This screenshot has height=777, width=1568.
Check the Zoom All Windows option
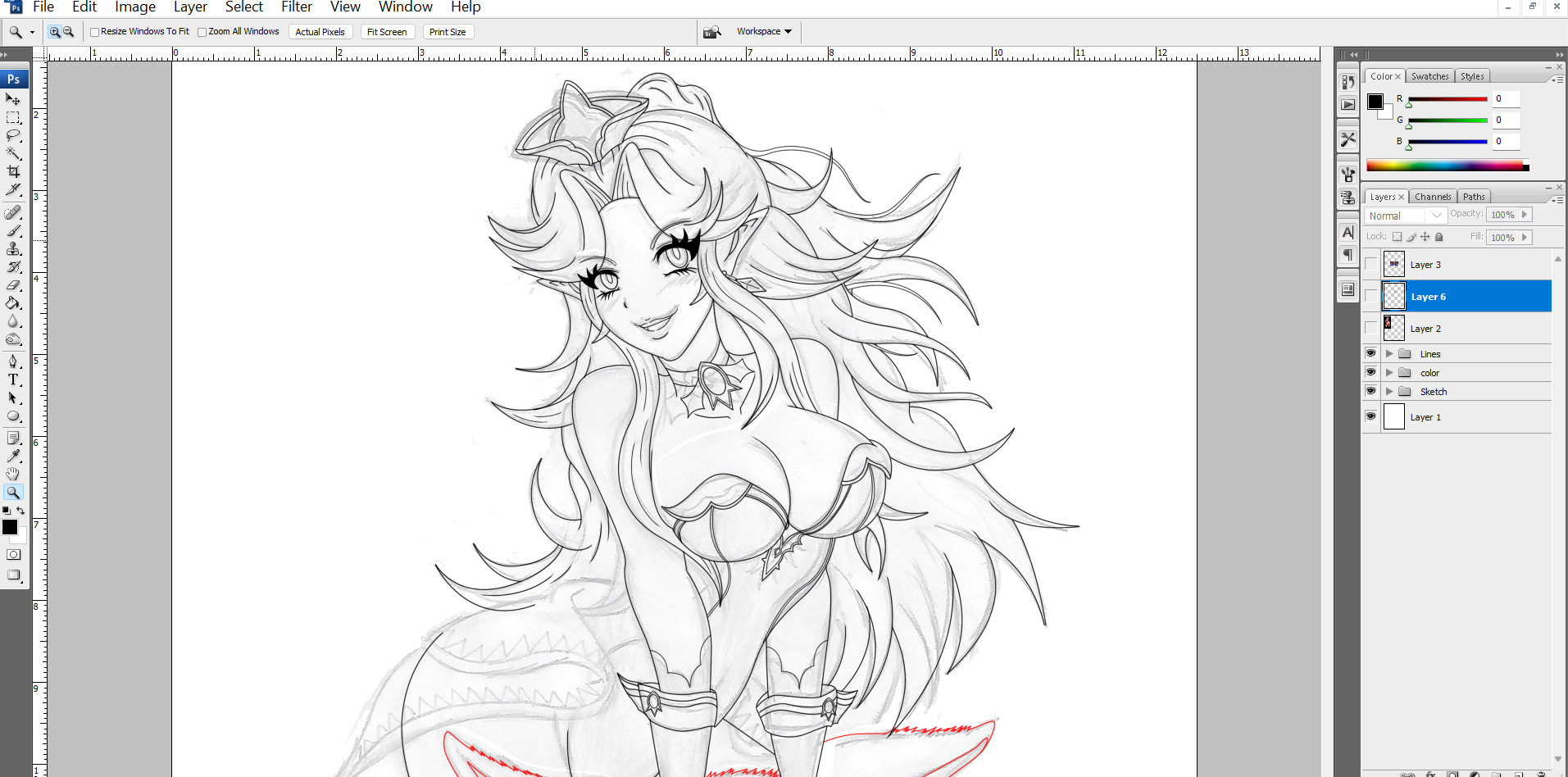pyautogui.click(x=202, y=32)
